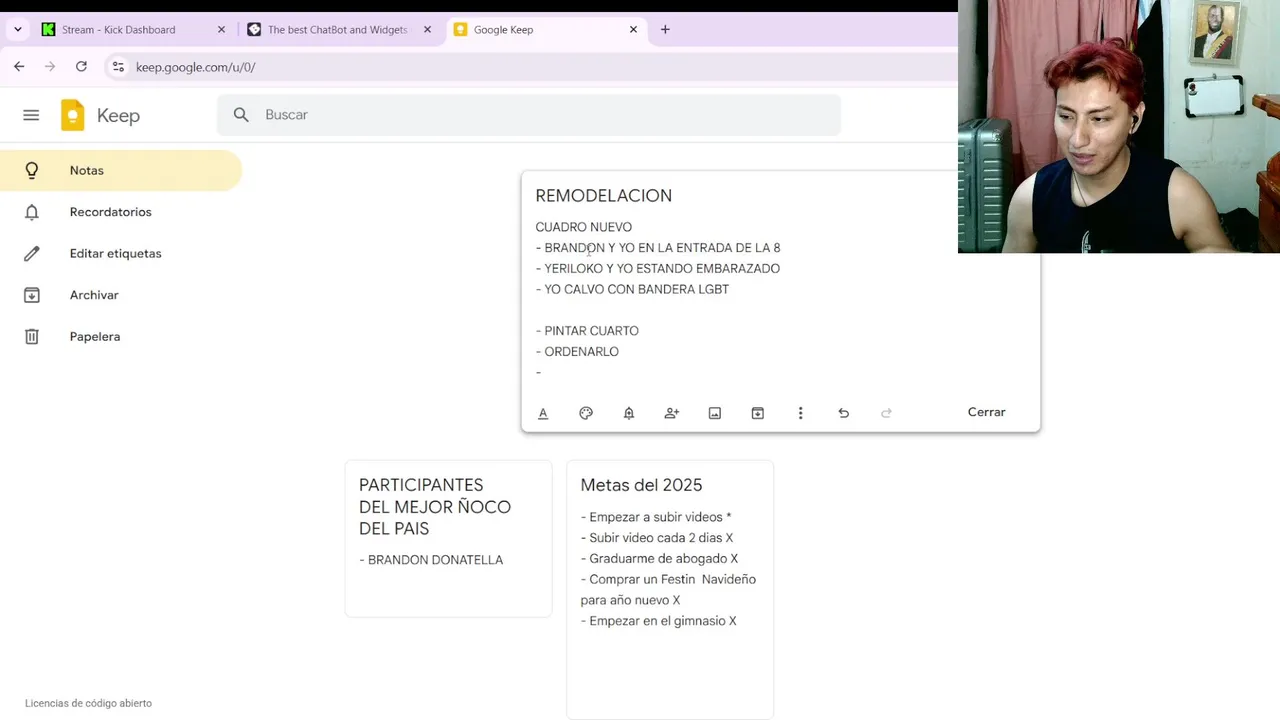Open the PARTICIPANTES DEL MEJOR ÑOCO note
The height and width of the screenshot is (720, 1280).
pyautogui.click(x=448, y=538)
